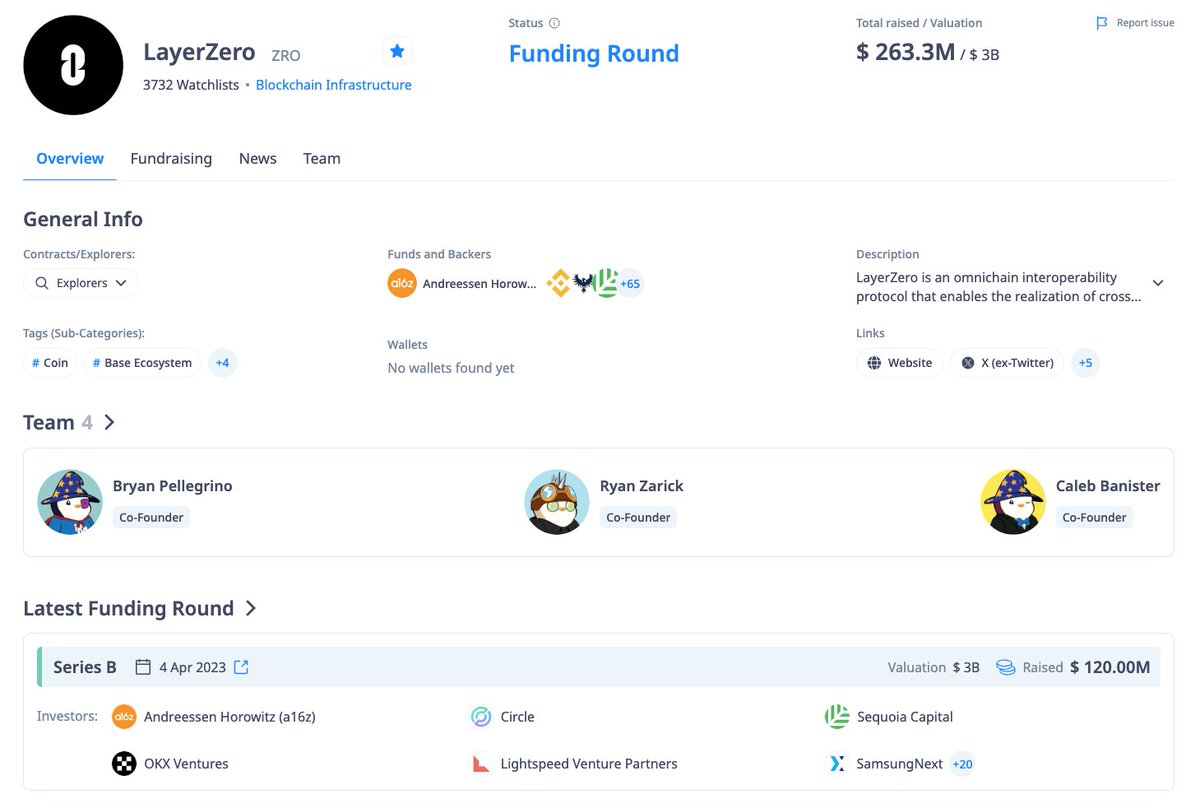Click the Lightspeed Venture Partners icon

(x=481, y=764)
